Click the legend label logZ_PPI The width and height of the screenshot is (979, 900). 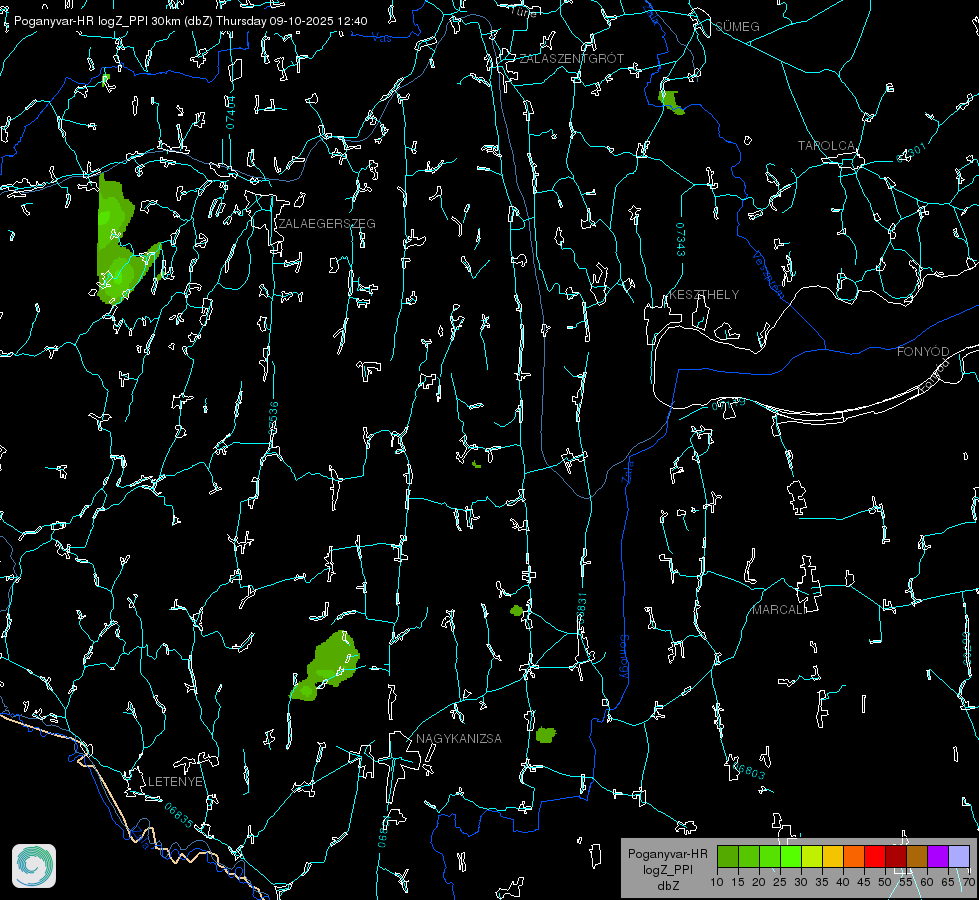click(668, 870)
